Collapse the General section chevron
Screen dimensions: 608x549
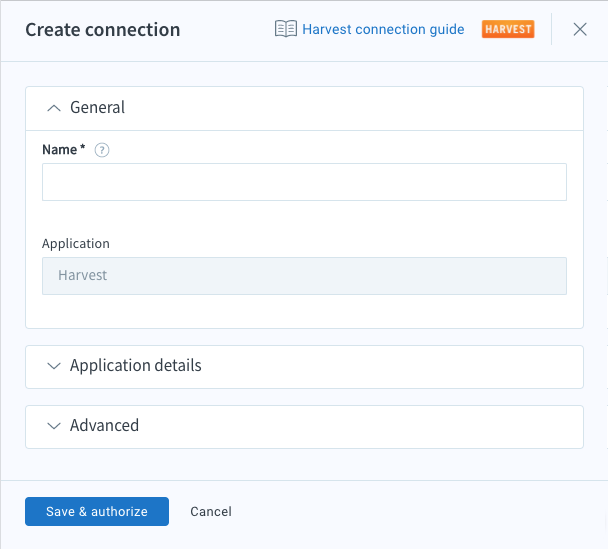click(x=54, y=108)
